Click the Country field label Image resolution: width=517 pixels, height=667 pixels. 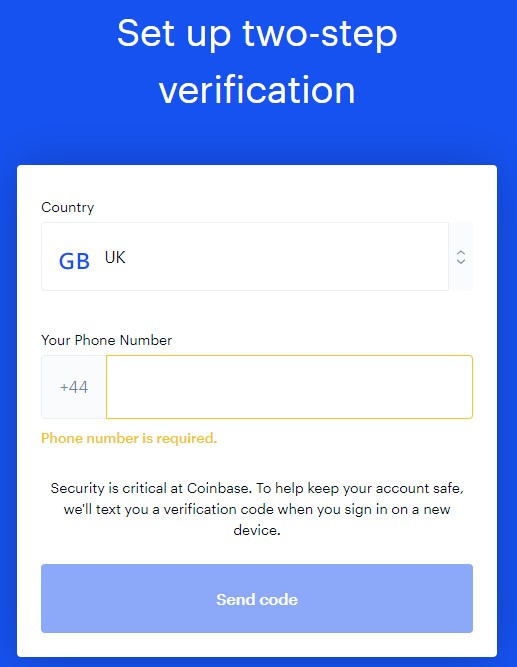pyautogui.click(x=68, y=208)
